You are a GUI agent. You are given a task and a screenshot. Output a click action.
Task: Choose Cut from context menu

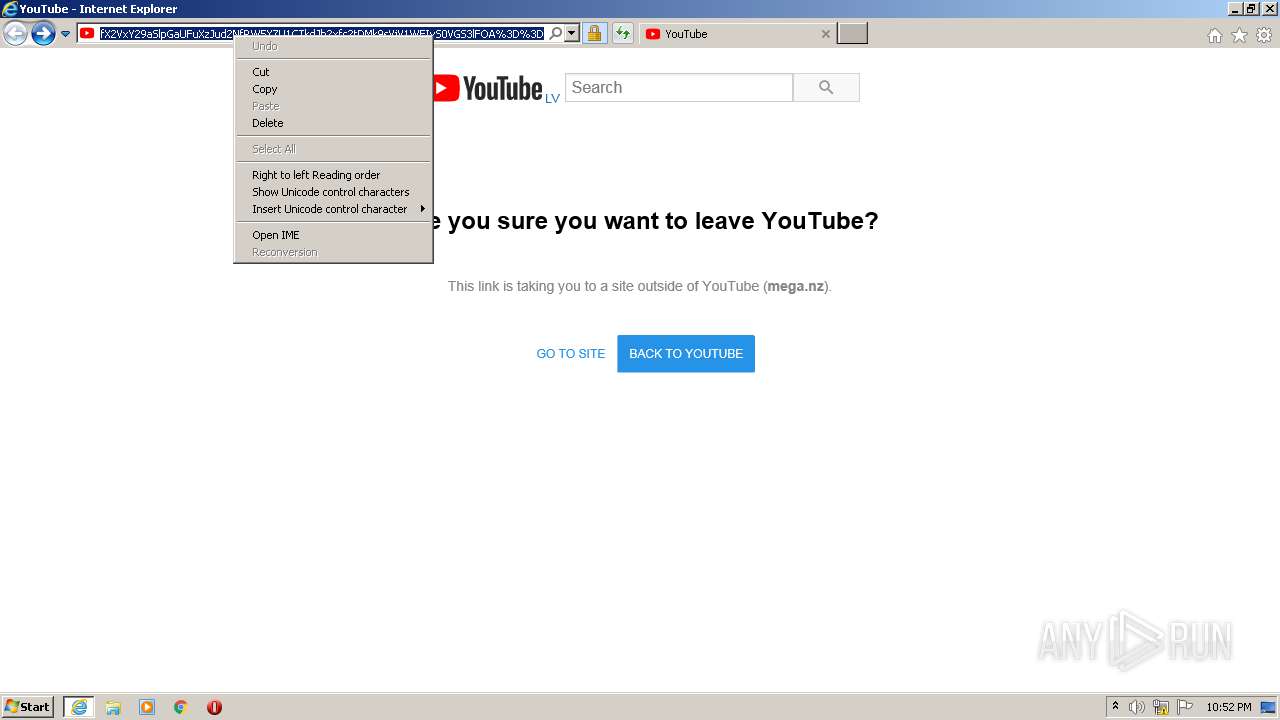point(333,72)
